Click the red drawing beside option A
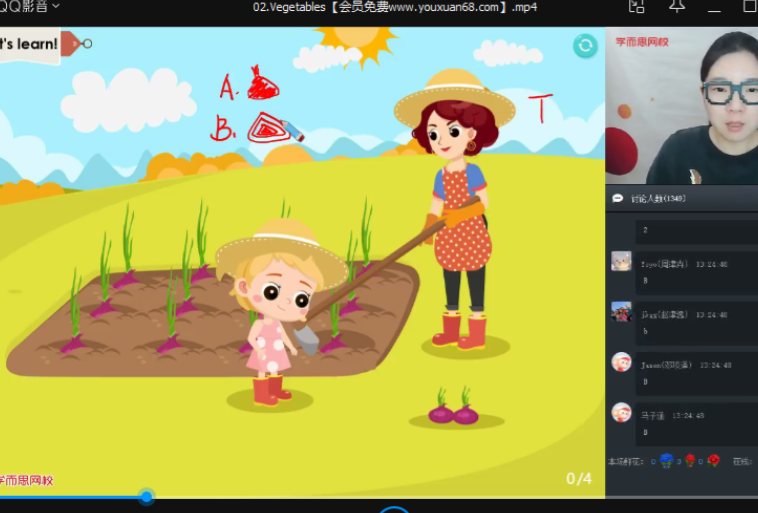 [262, 84]
